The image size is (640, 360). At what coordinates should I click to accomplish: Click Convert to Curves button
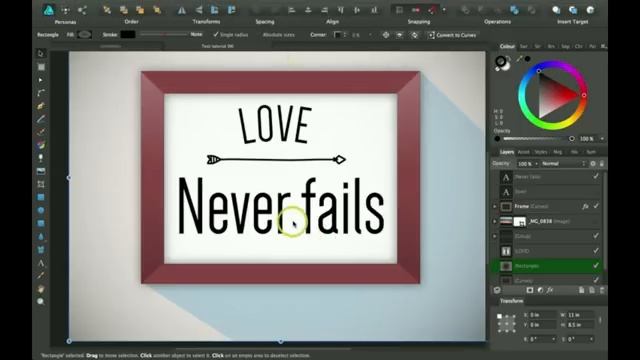(x=452, y=35)
